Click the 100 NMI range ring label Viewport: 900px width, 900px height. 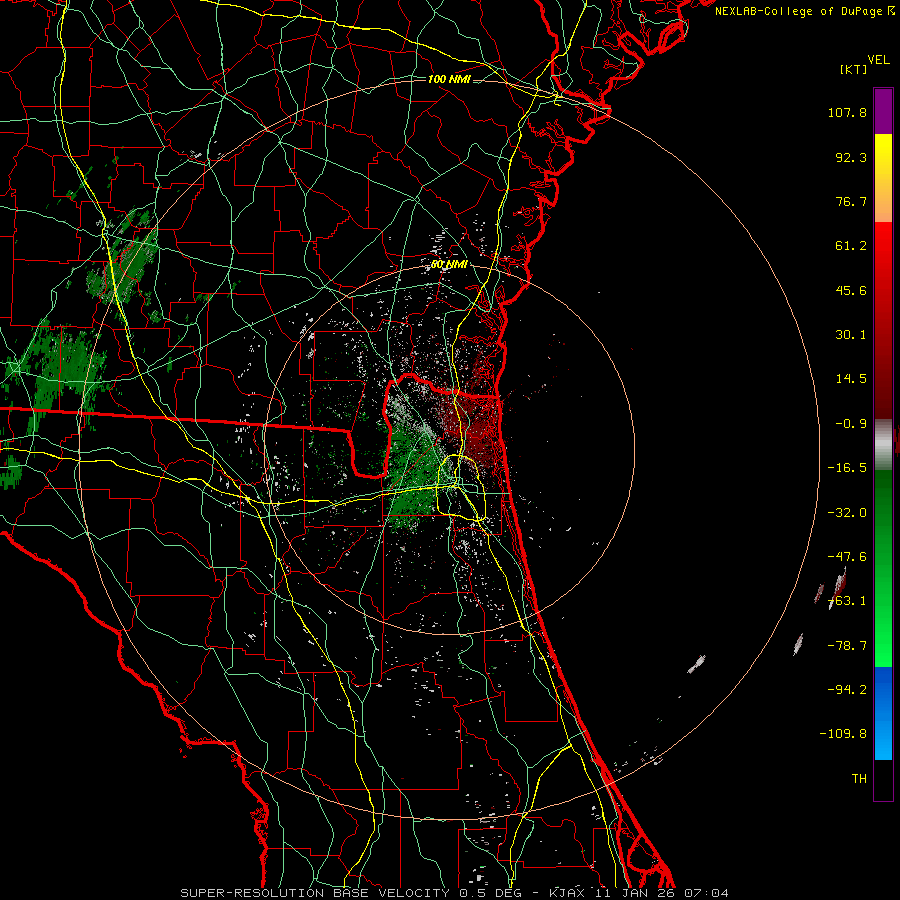(x=449, y=79)
